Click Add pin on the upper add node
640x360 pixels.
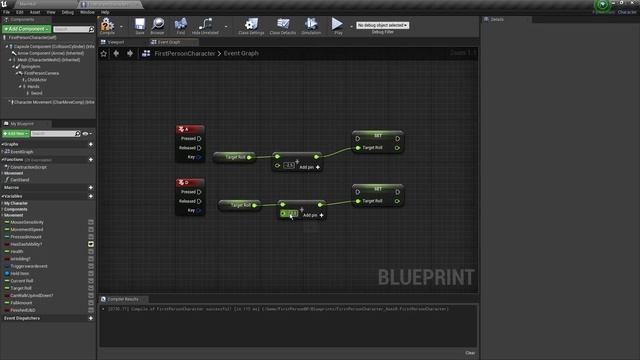pos(310,167)
